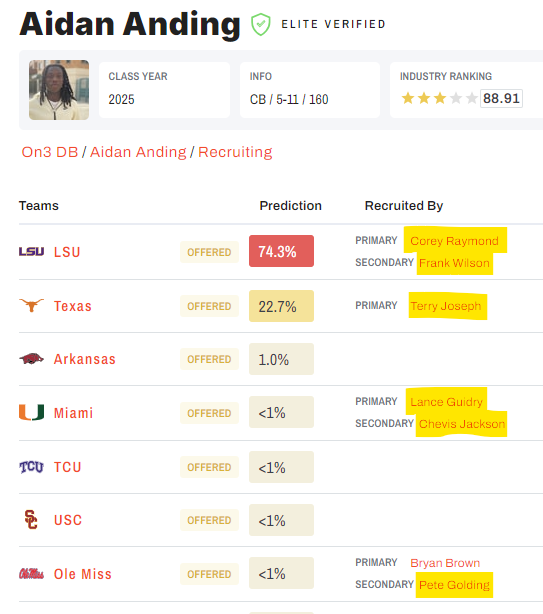Click the Miami U logo icon
The width and height of the screenshot is (543, 614).
[x=31, y=412]
